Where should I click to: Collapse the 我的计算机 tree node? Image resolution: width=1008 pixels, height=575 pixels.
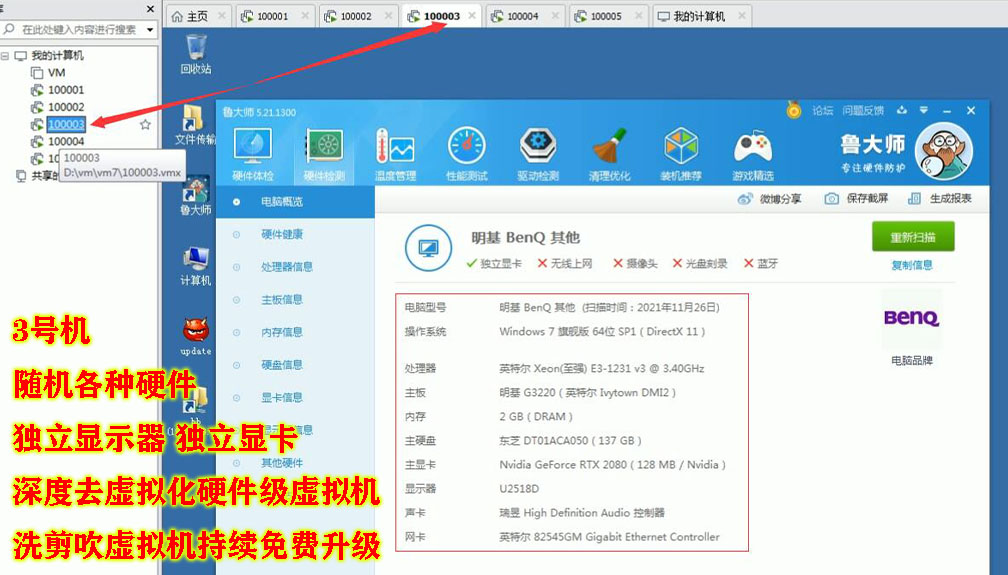point(5,56)
